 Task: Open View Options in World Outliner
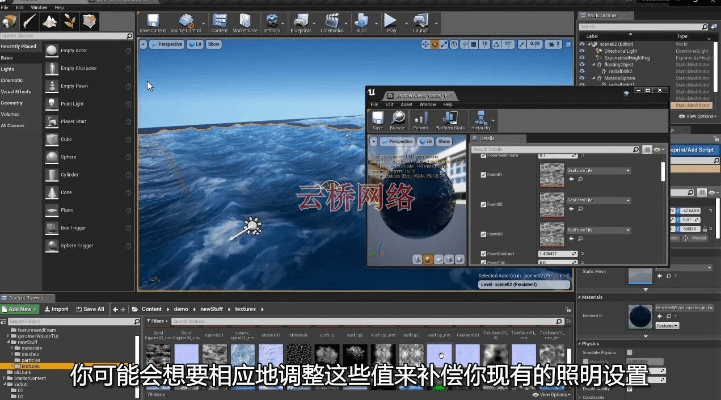[697, 116]
